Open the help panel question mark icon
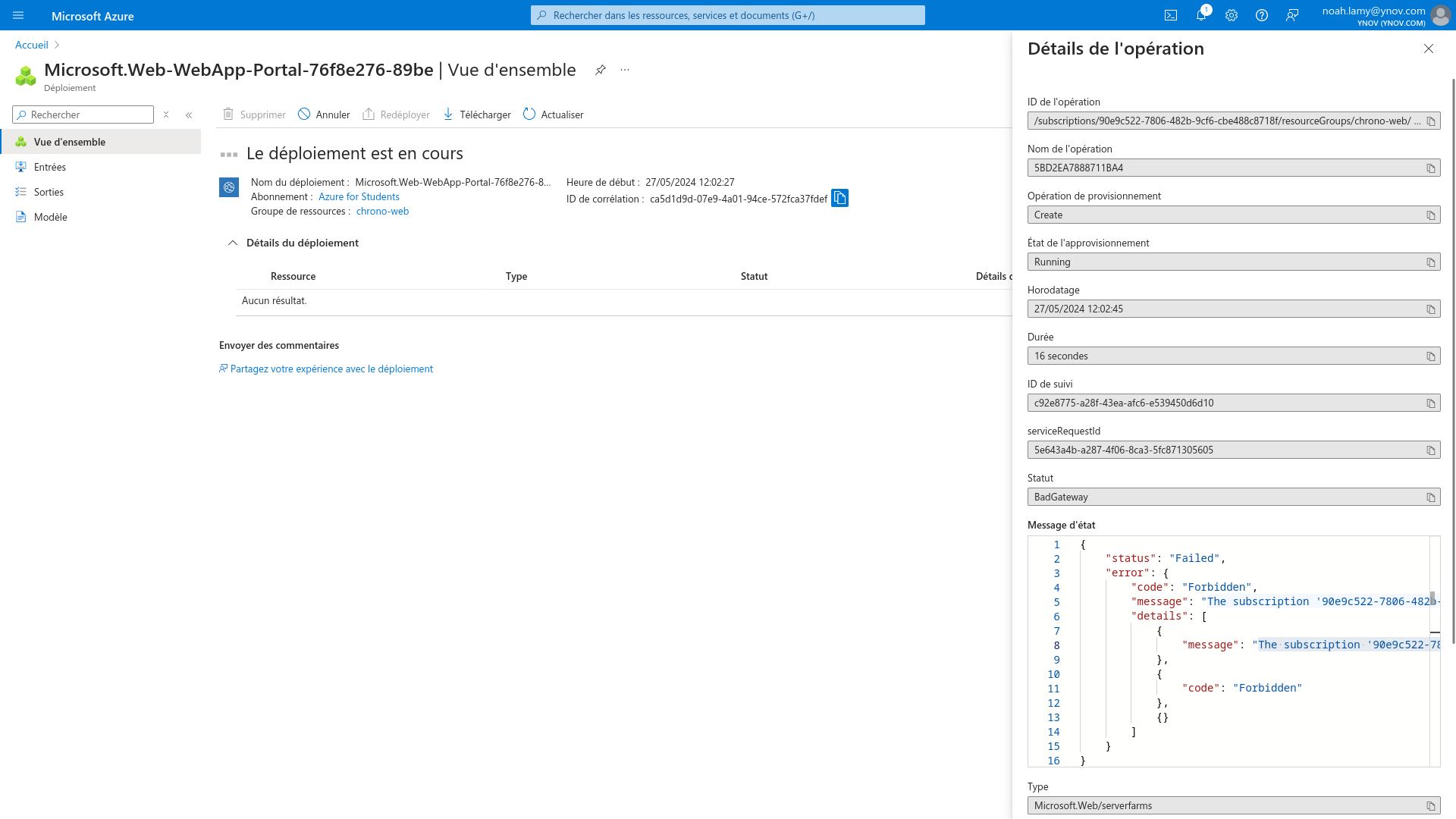This screenshot has height=819, width=1456. [x=1262, y=15]
